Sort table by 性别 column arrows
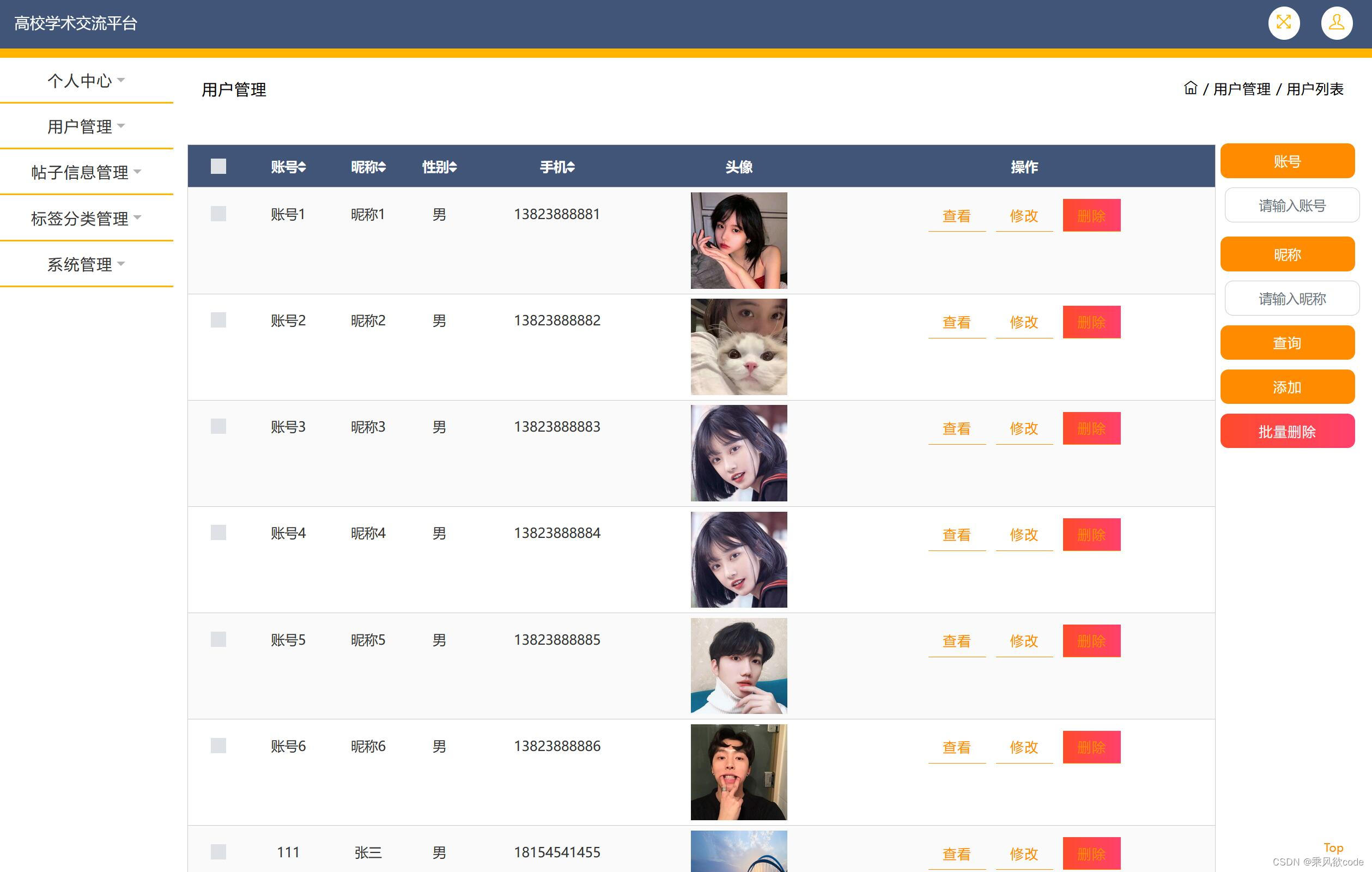This screenshot has height=872, width=1372. point(453,167)
